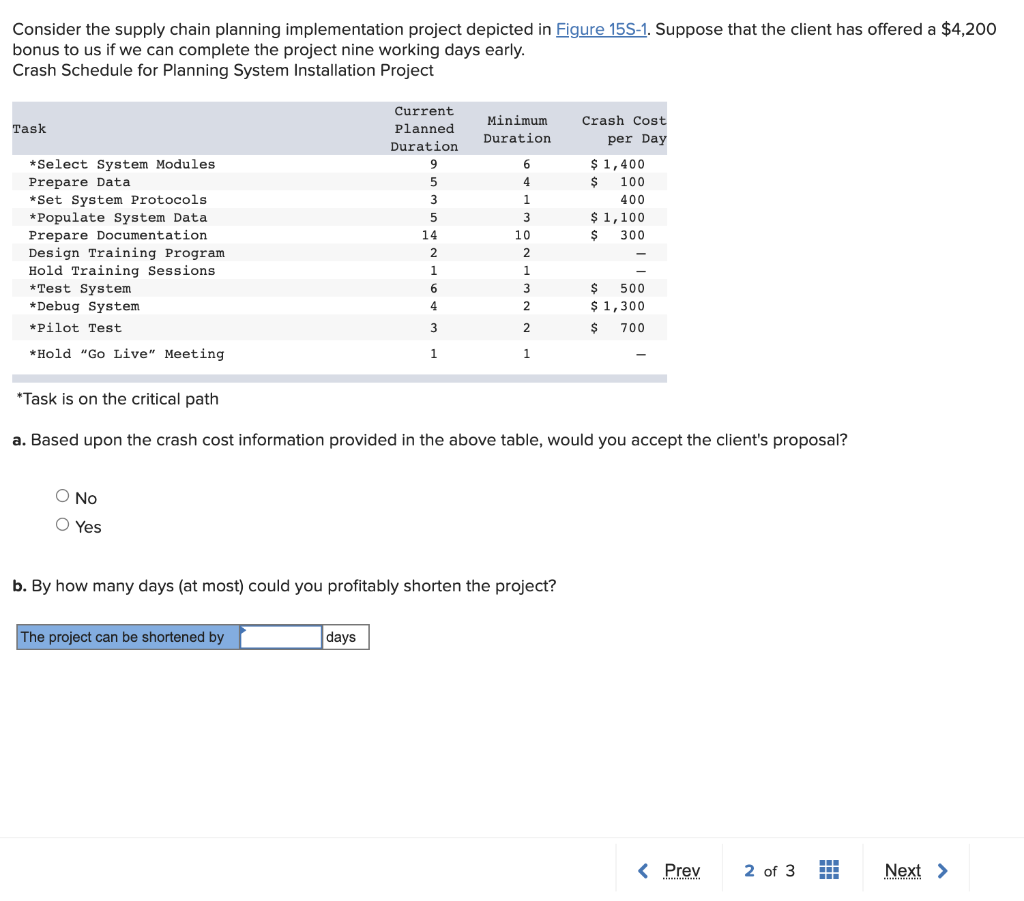Click the Minimum Duration column header

517,129
